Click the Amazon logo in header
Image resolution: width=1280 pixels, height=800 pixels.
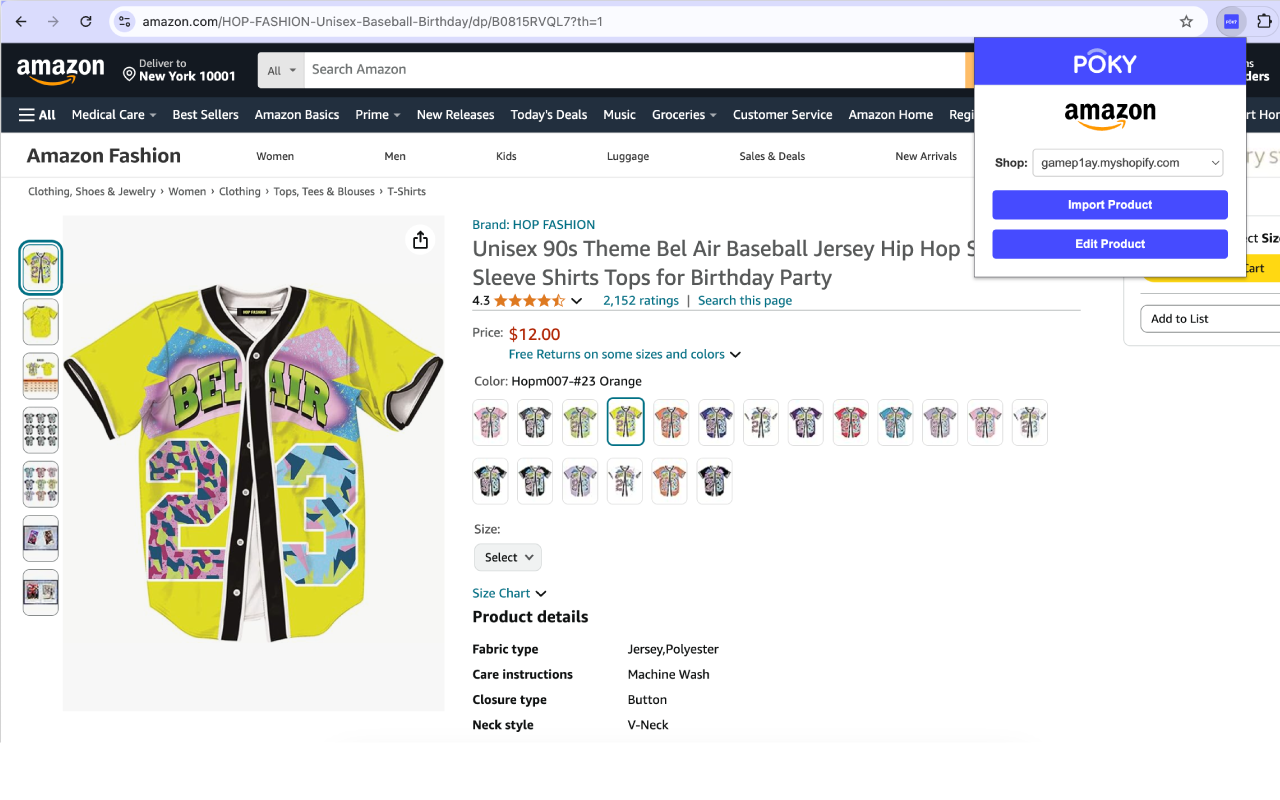click(61, 71)
